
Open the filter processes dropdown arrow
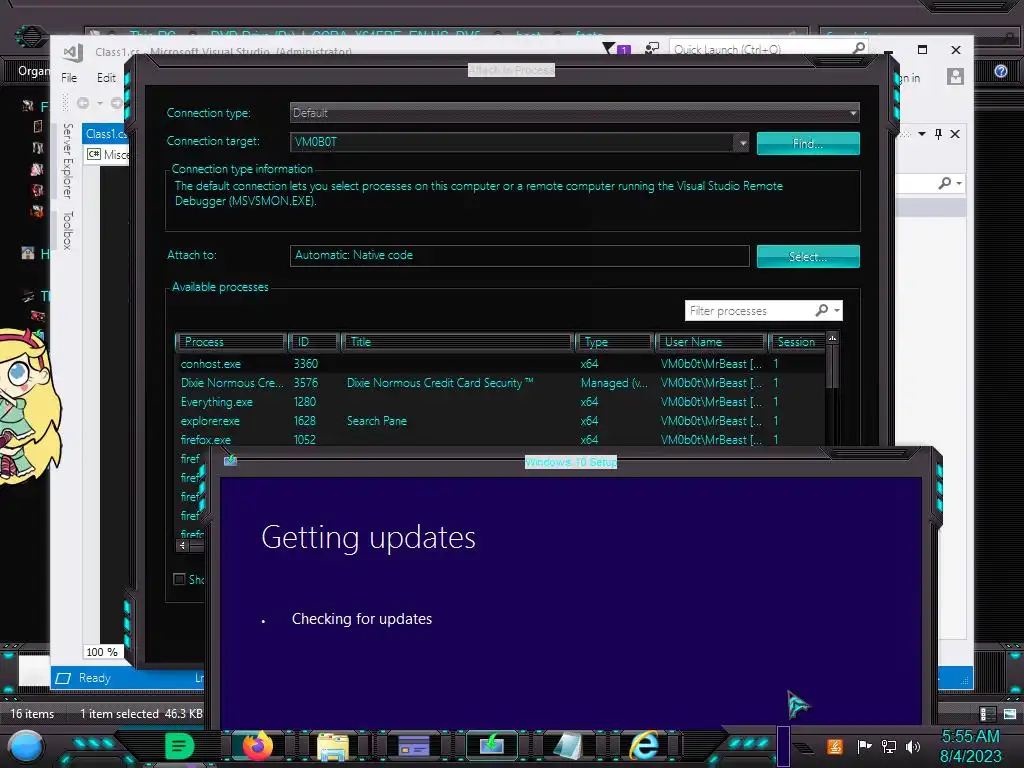tap(837, 310)
